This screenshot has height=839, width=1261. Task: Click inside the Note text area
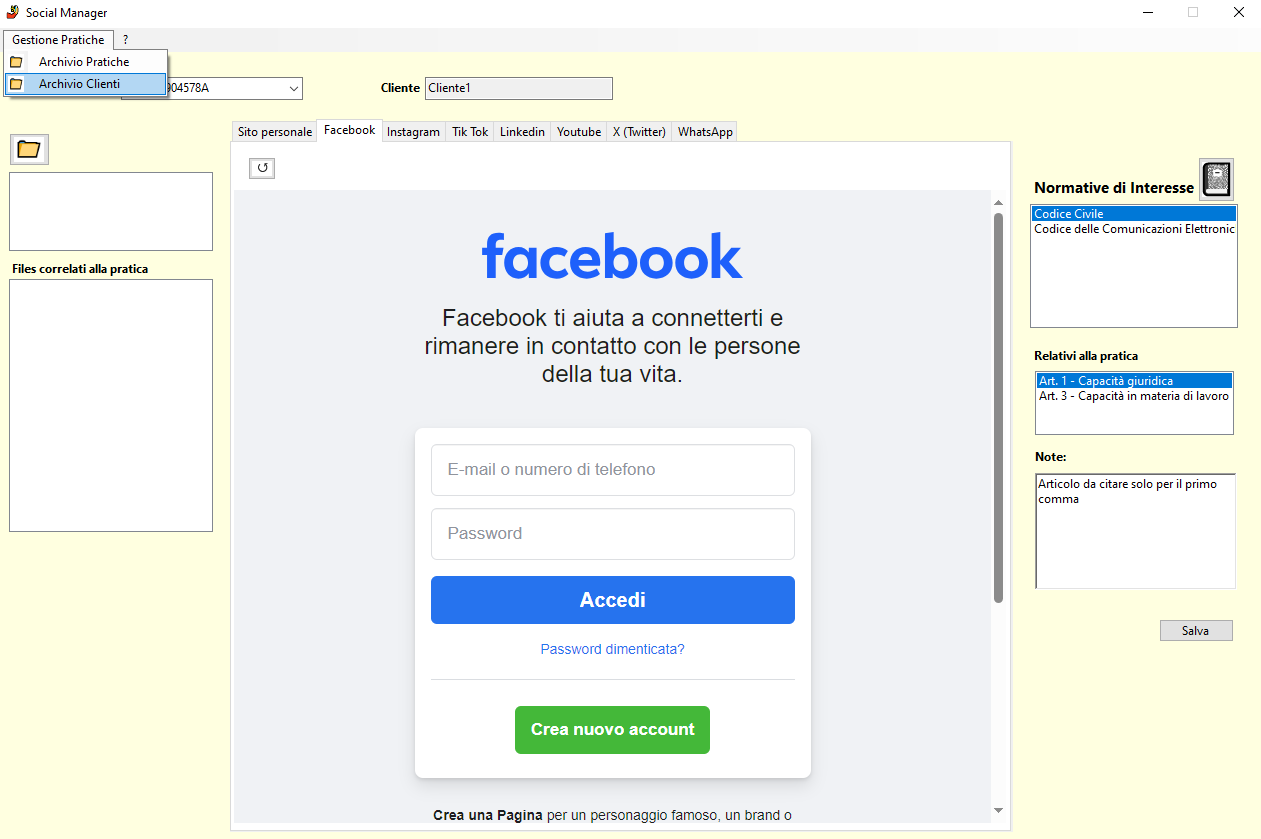tap(1135, 531)
